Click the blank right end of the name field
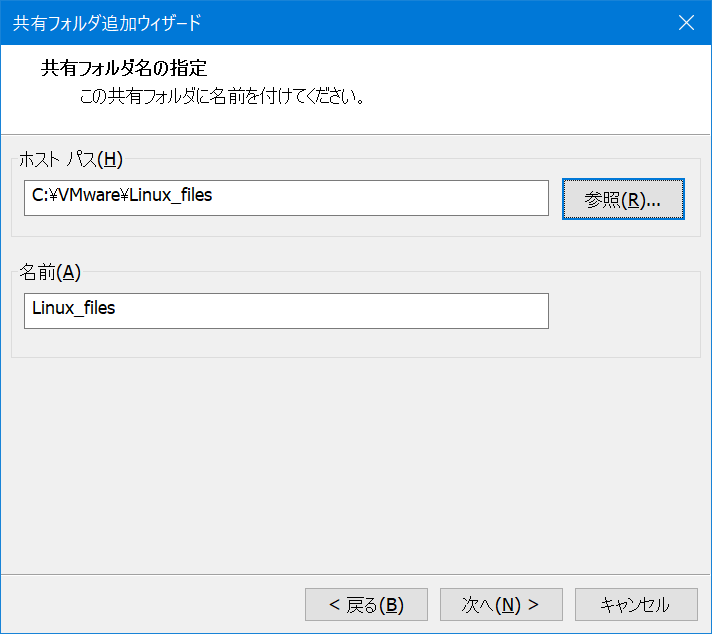The height and width of the screenshot is (634, 712). point(409,311)
